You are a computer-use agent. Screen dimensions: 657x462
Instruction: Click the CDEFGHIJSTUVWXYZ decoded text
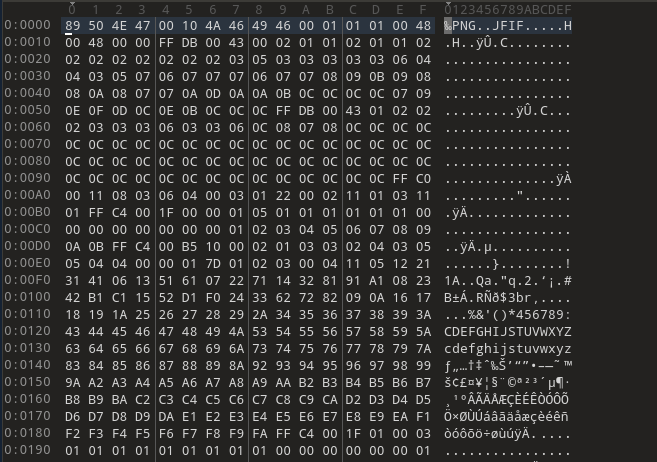point(508,332)
